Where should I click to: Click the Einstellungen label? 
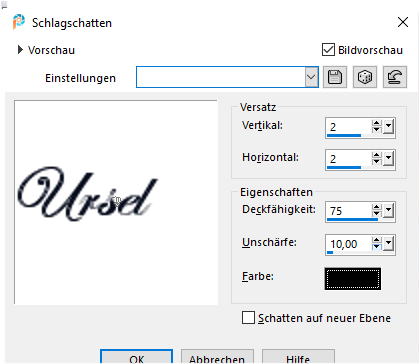(80, 78)
